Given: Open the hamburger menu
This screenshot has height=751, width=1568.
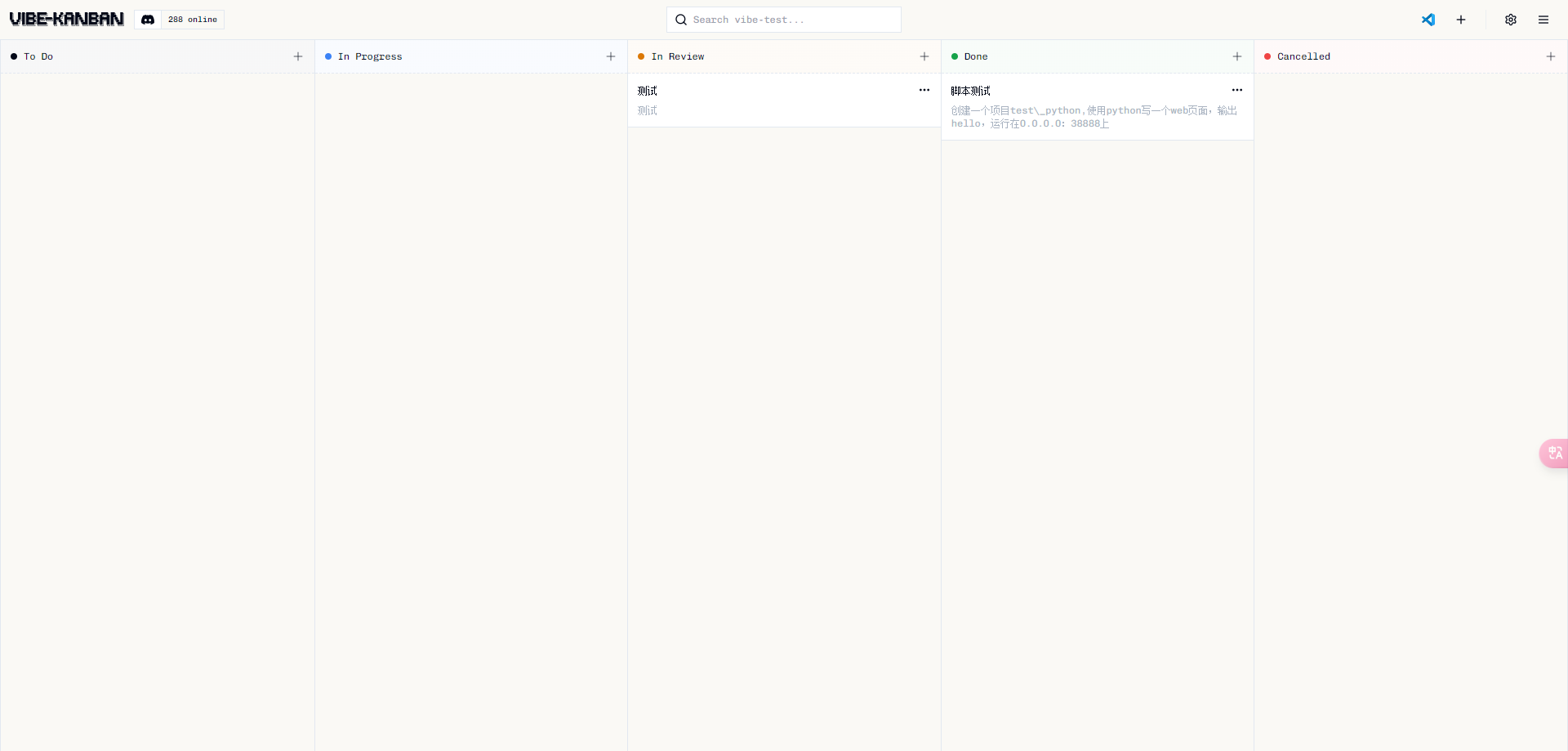Looking at the screenshot, I should [1543, 20].
